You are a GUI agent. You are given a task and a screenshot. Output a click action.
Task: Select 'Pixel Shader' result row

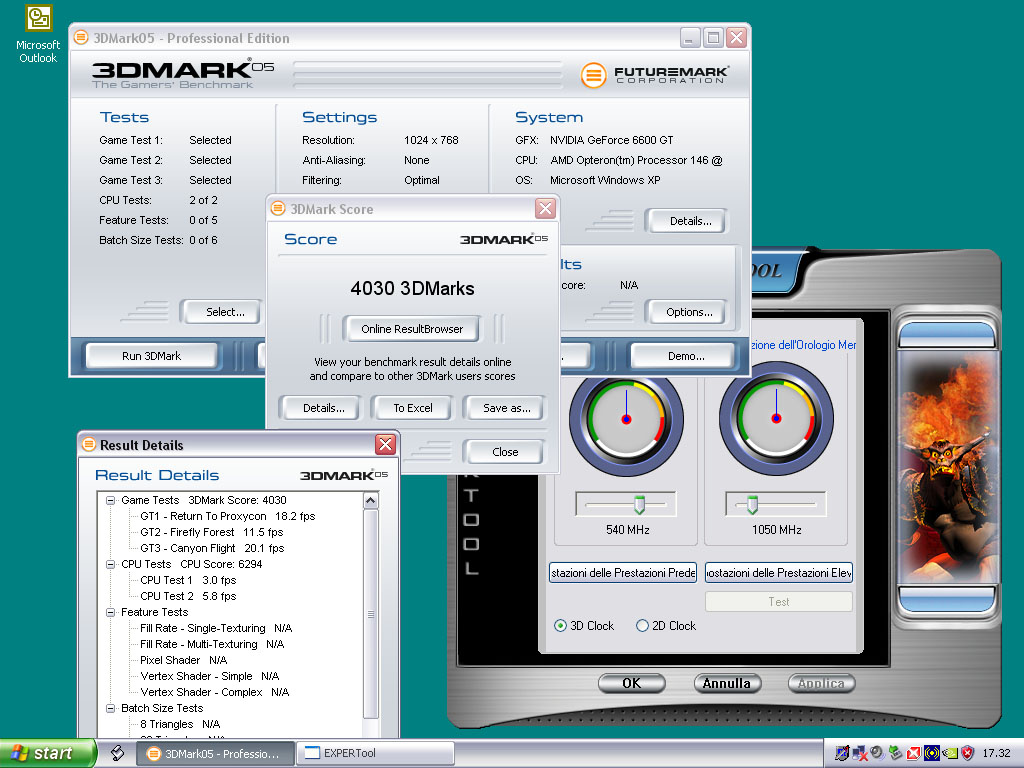[184, 660]
